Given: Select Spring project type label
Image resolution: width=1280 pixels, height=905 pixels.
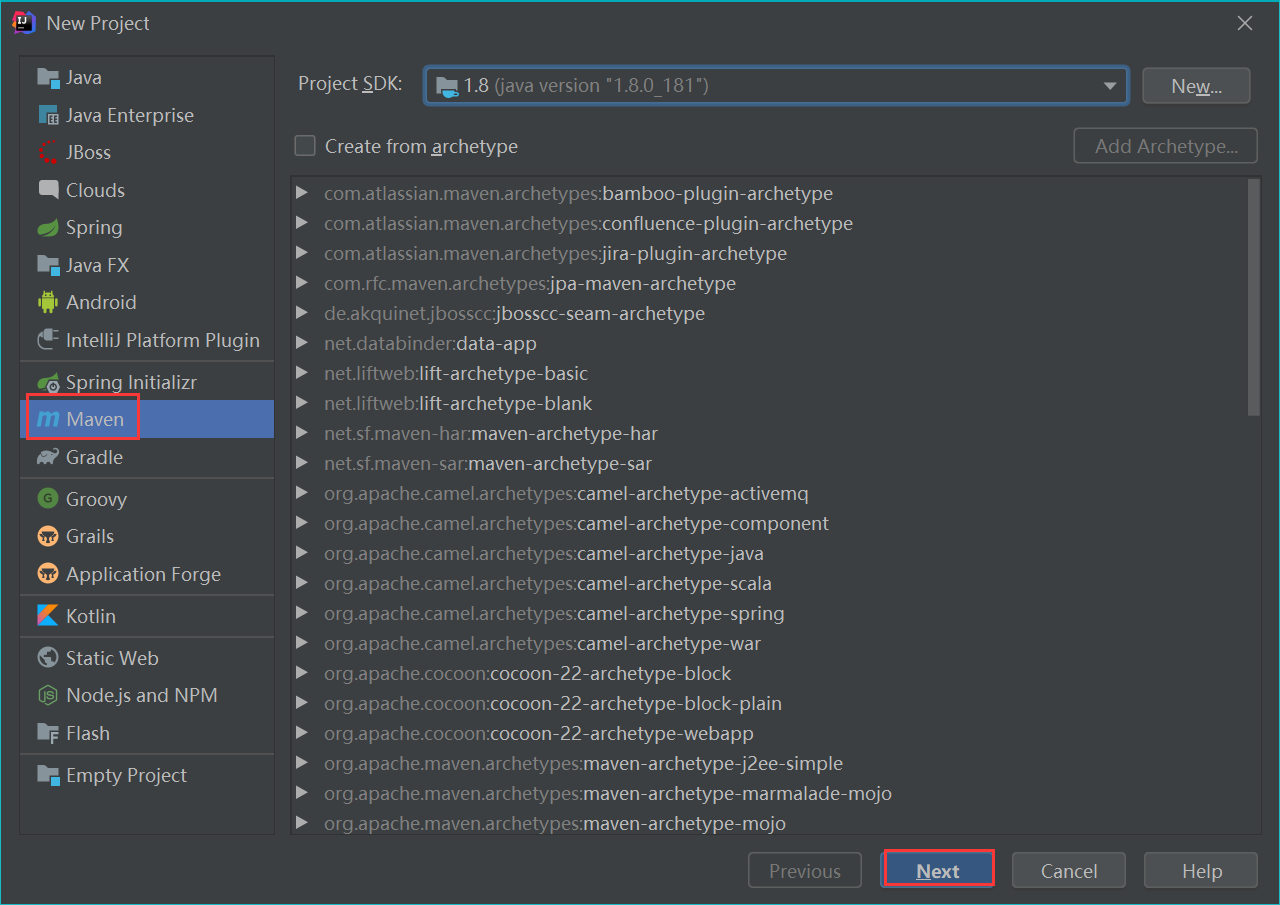Looking at the screenshot, I should tap(94, 228).
